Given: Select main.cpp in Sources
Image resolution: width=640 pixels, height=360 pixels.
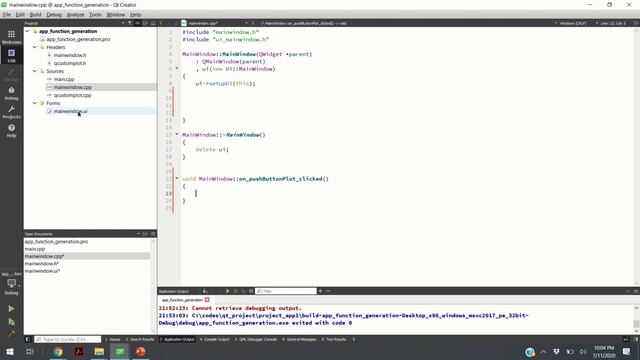Looking at the screenshot, I should [x=64, y=79].
